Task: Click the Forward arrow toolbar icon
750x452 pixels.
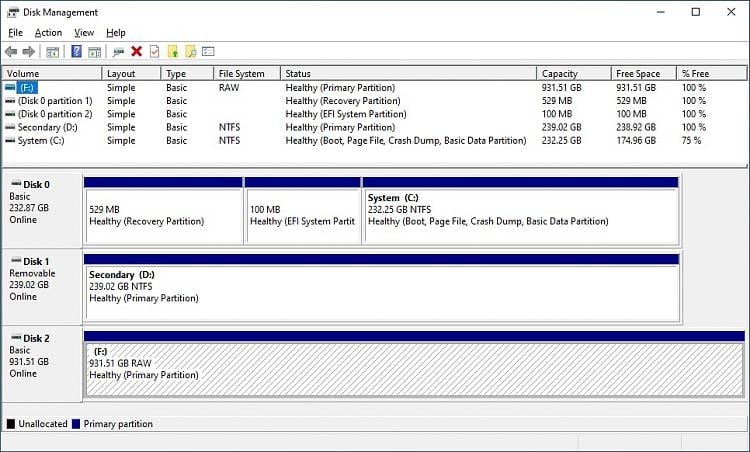Action: [29, 51]
